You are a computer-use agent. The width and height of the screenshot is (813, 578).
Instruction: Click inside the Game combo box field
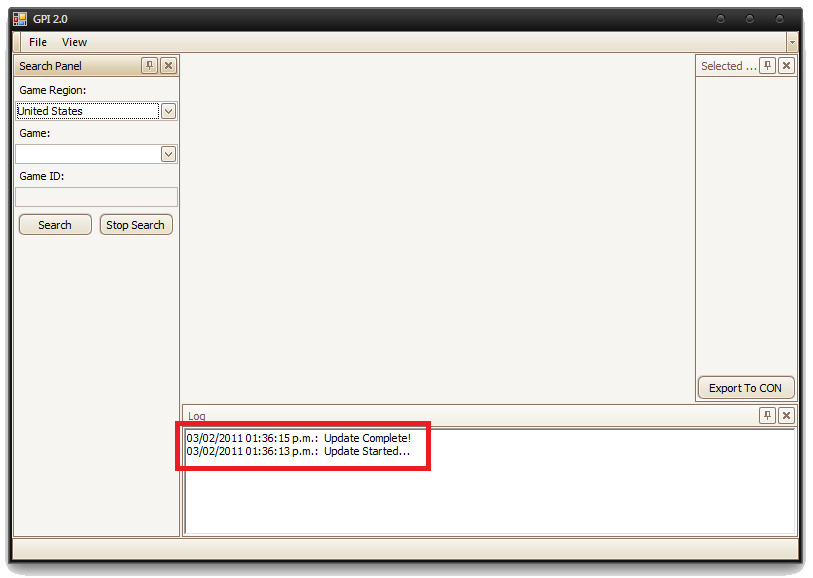[86, 154]
